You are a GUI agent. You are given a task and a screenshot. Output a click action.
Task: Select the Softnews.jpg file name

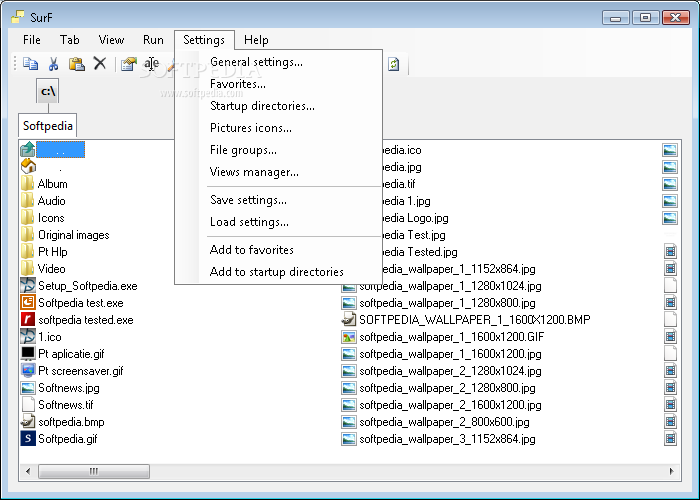pyautogui.click(x=69, y=388)
